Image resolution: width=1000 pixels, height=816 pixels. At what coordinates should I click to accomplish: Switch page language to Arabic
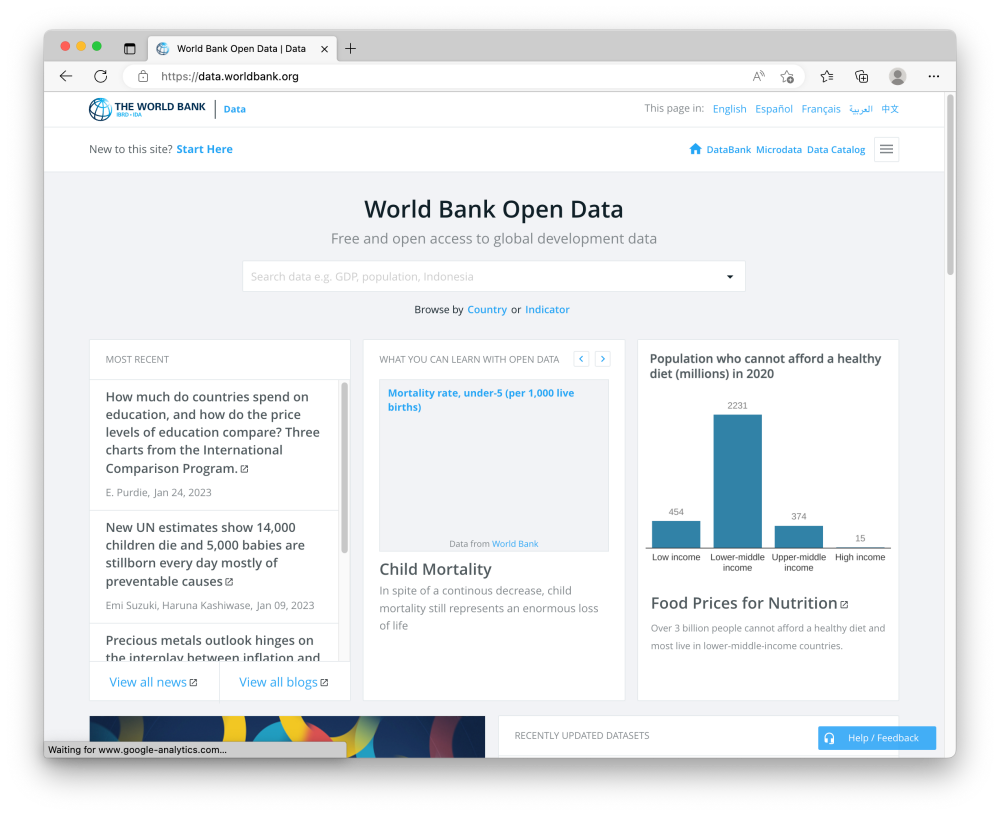860,109
